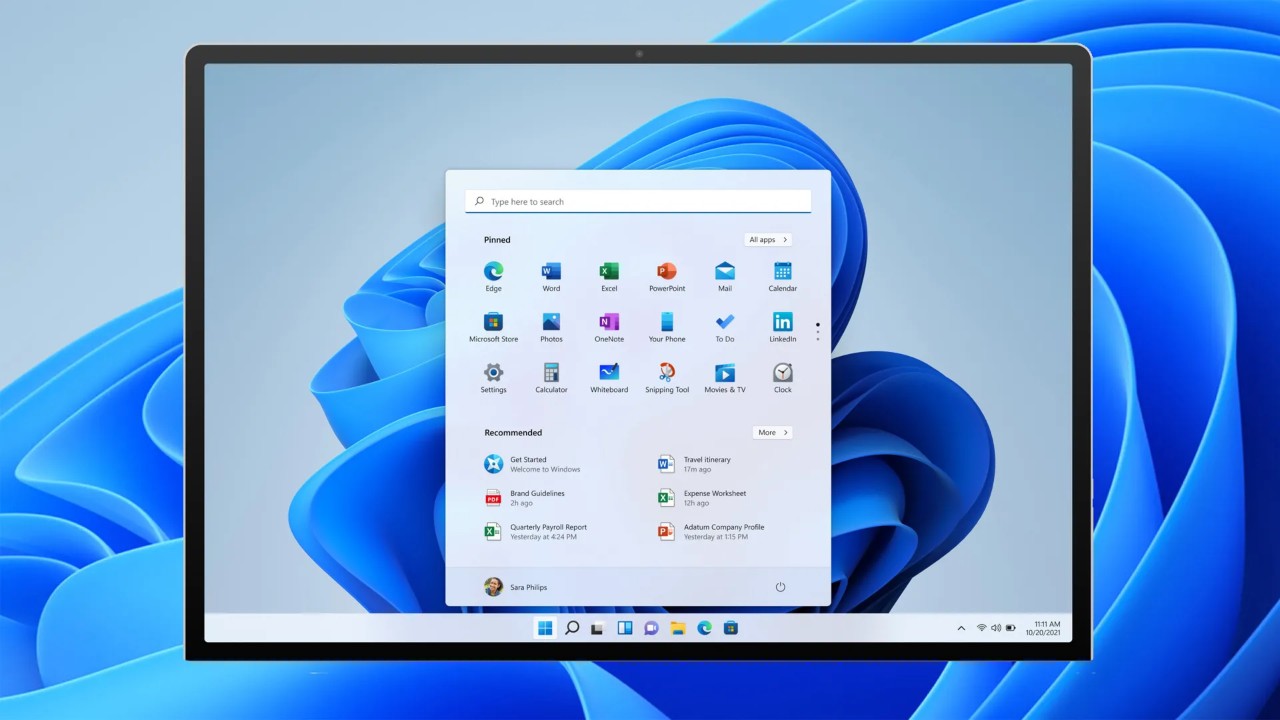Launch PowerPoint

[666, 271]
